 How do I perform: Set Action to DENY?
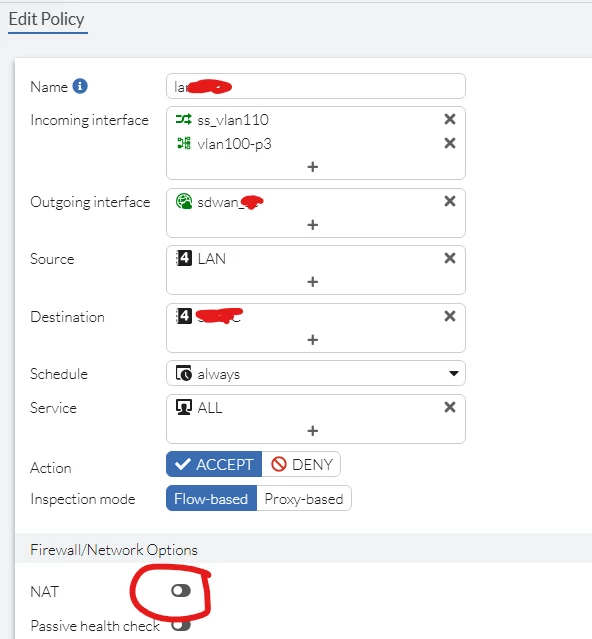coord(301,464)
